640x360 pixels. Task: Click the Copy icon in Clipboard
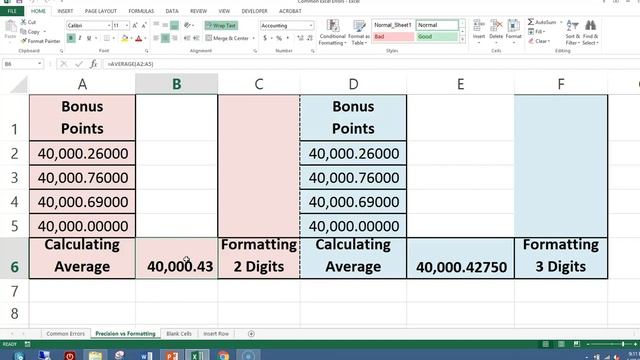(x=24, y=31)
